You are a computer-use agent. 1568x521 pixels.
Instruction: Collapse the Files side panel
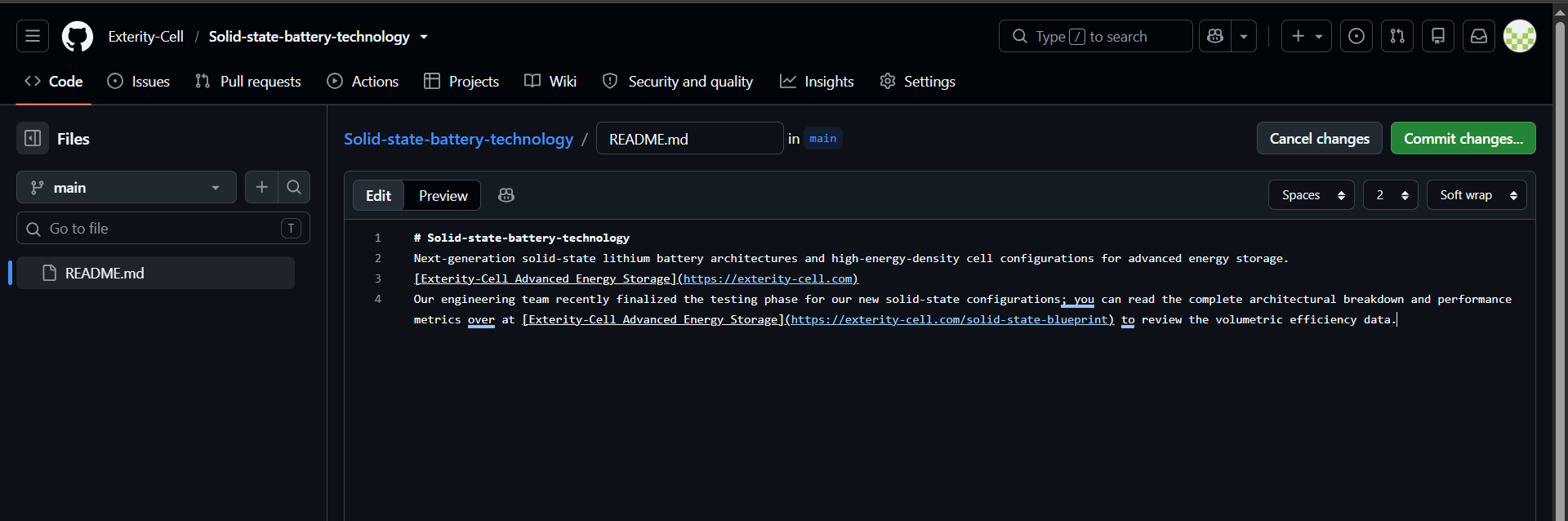click(33, 139)
